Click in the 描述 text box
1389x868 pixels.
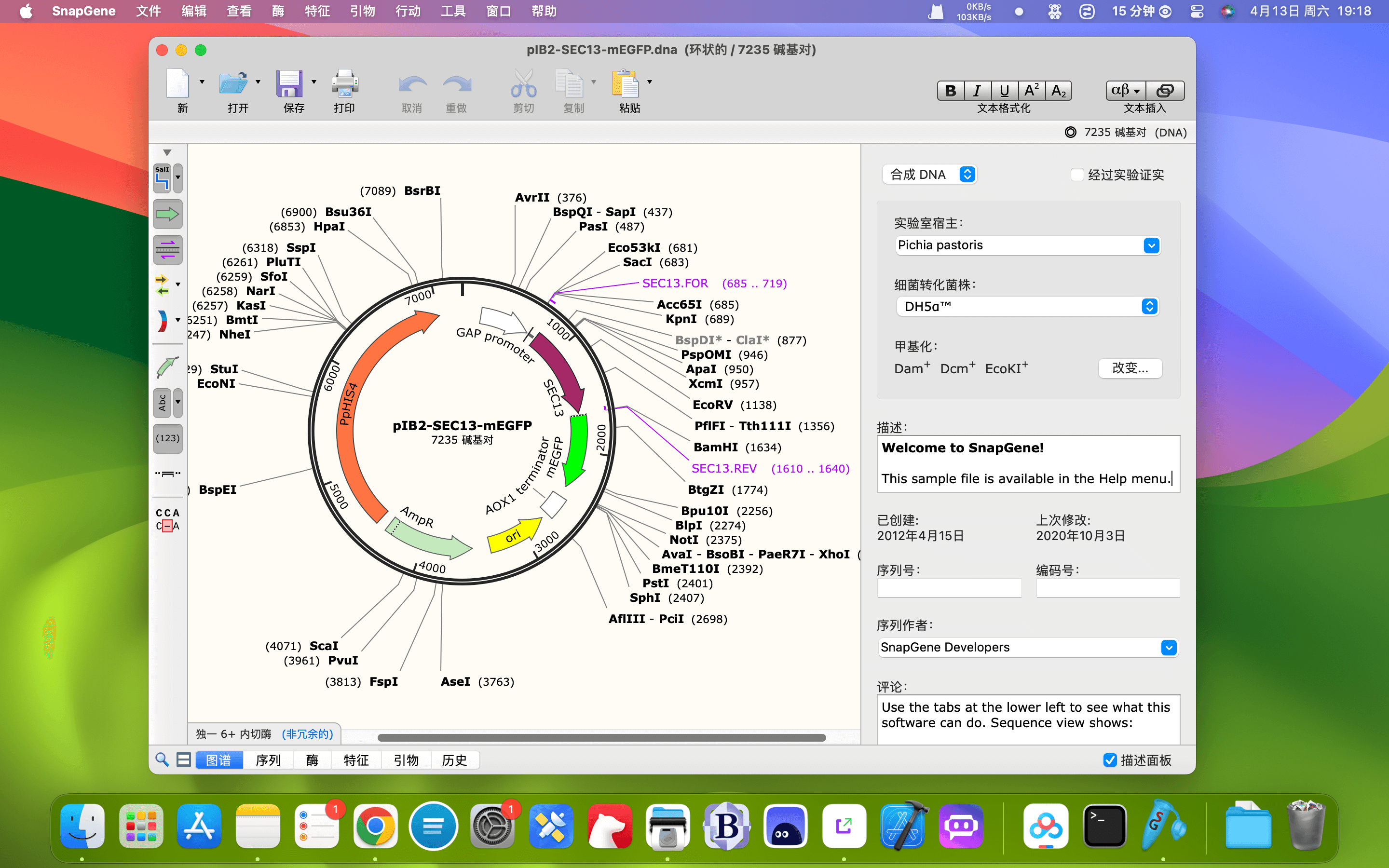coord(1028,463)
